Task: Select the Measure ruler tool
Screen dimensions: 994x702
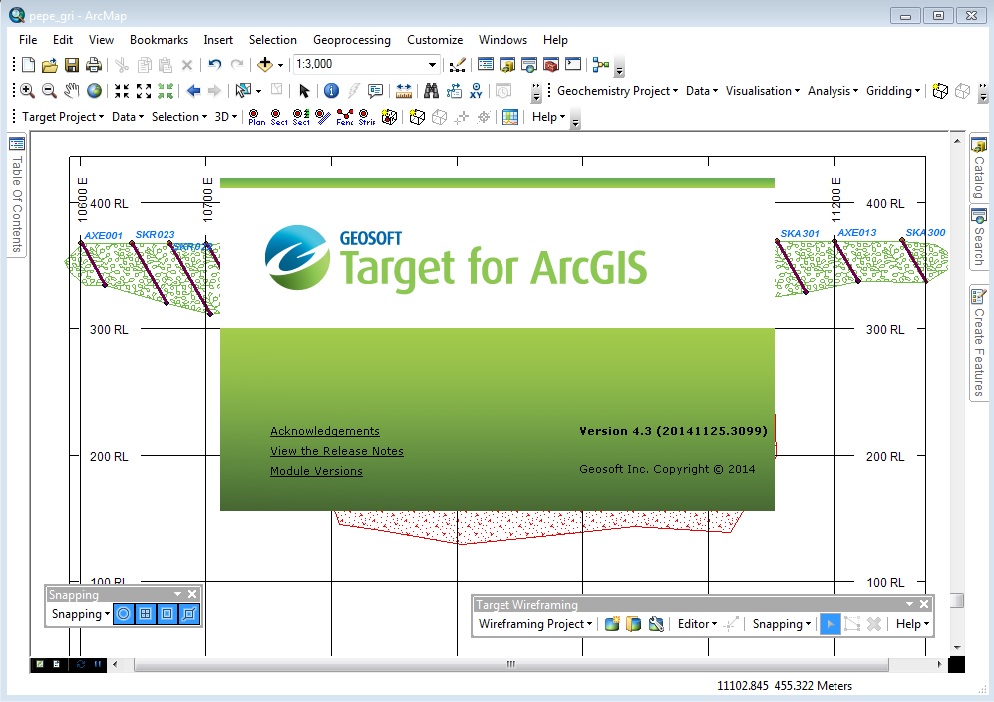Action: coord(404,91)
